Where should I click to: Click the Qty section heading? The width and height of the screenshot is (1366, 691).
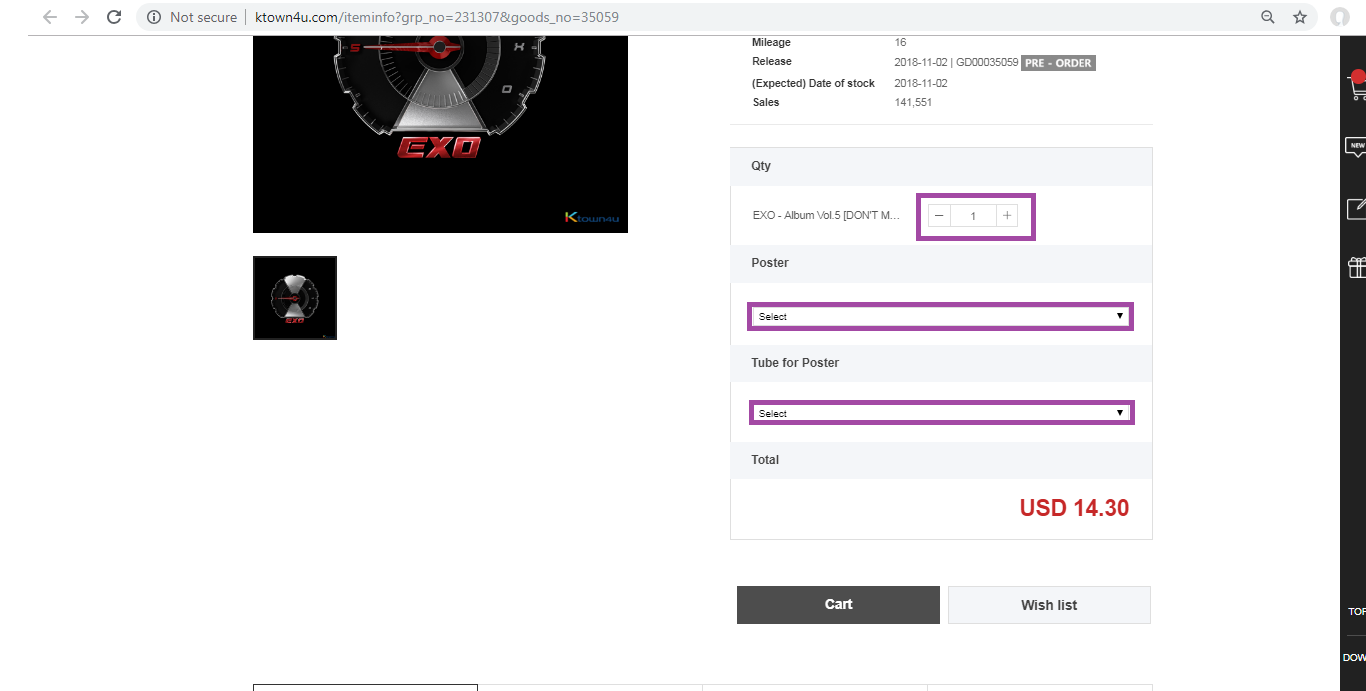click(x=761, y=166)
